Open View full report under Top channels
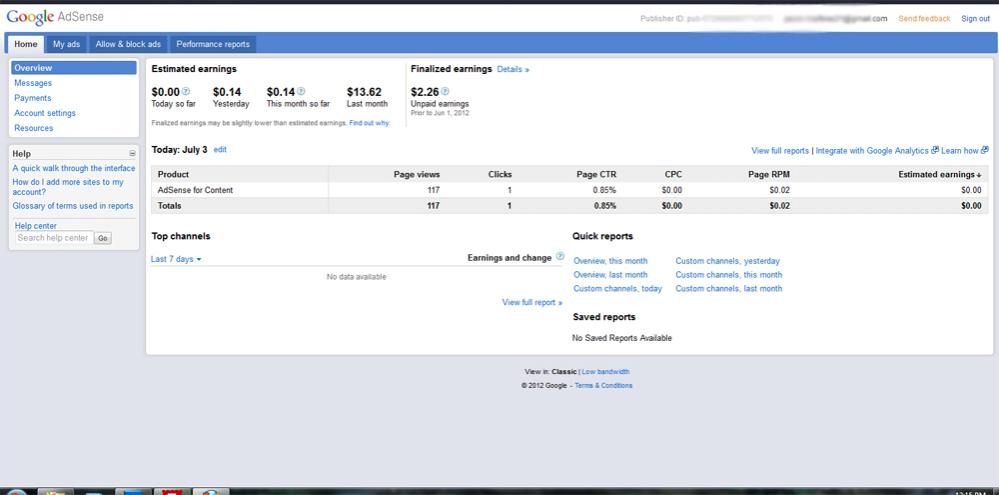The image size is (999, 495). click(532, 302)
